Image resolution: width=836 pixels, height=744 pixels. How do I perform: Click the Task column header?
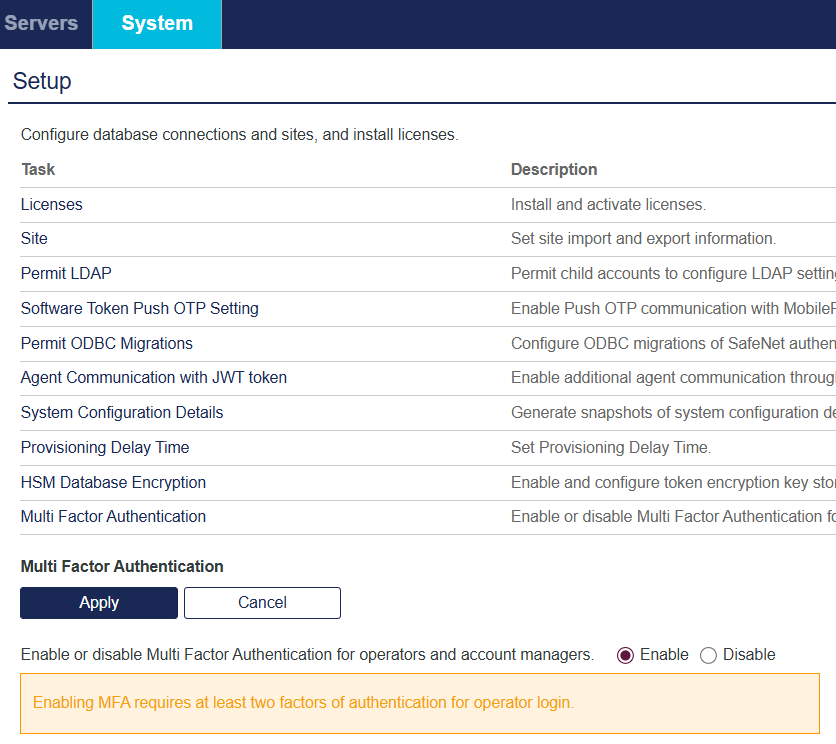click(38, 169)
